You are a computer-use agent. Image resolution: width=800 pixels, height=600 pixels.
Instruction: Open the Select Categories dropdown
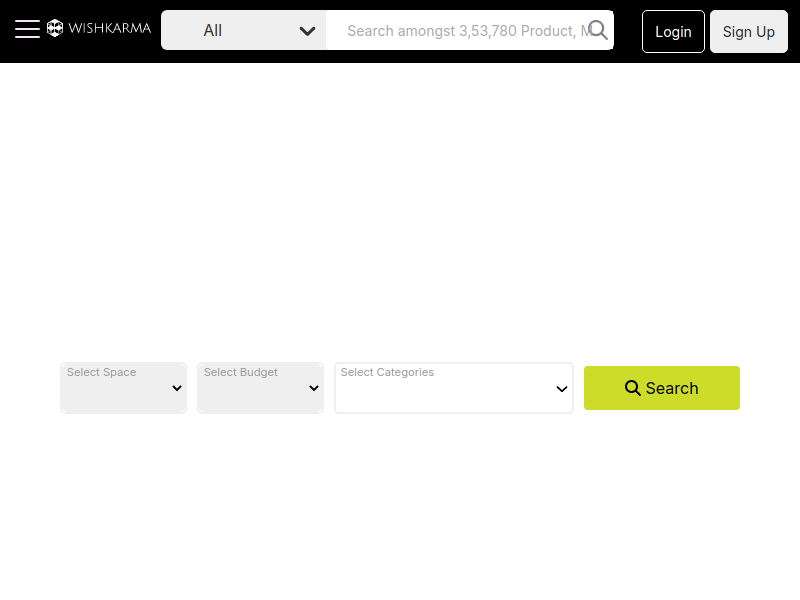pos(454,388)
